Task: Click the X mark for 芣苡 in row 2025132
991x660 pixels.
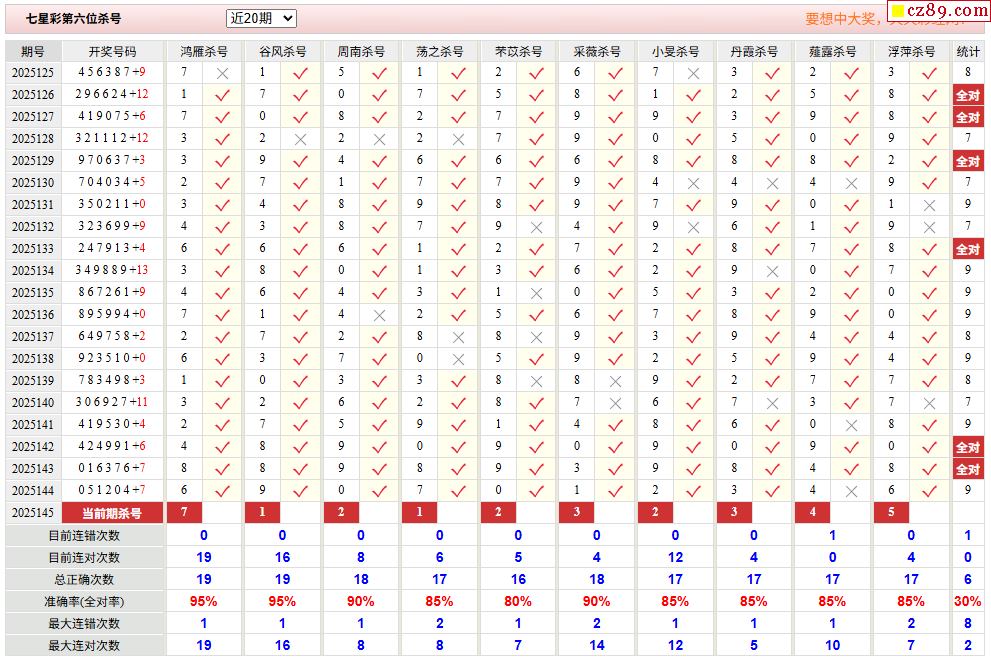Action: click(x=537, y=228)
